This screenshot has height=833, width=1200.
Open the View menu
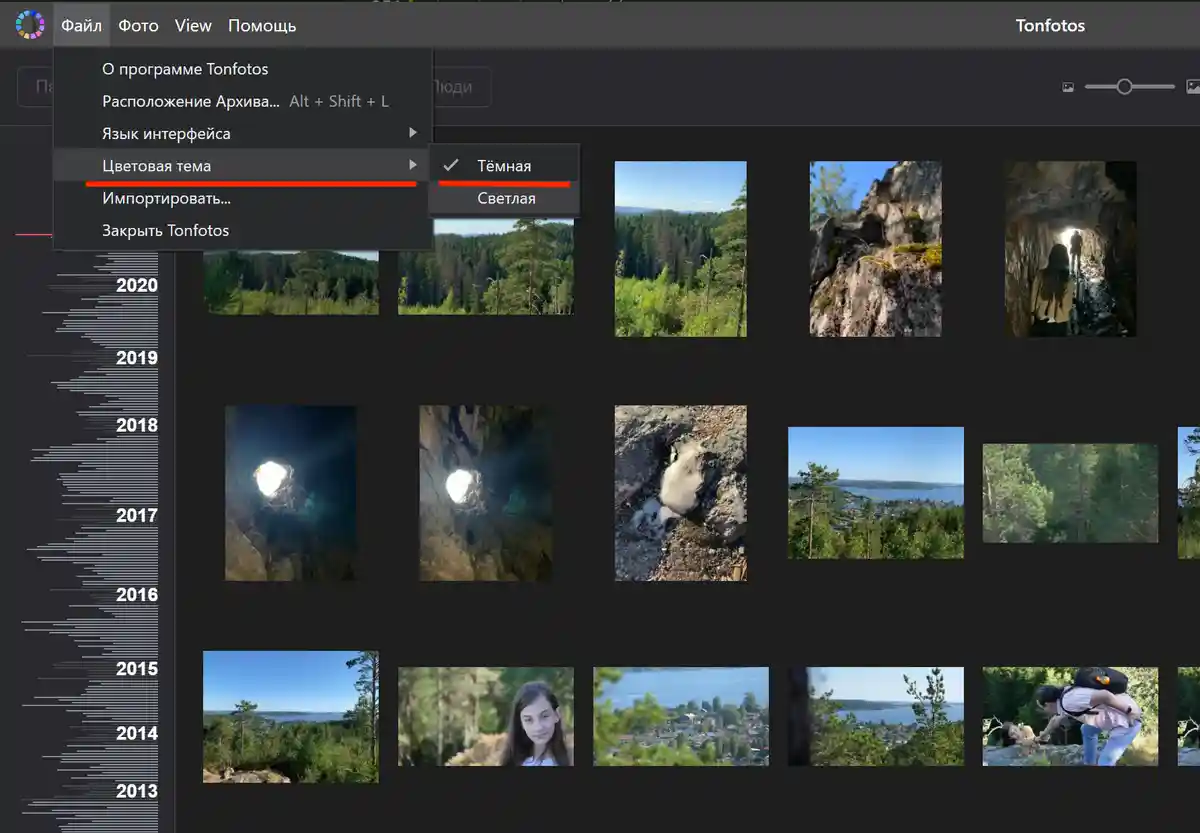click(193, 25)
